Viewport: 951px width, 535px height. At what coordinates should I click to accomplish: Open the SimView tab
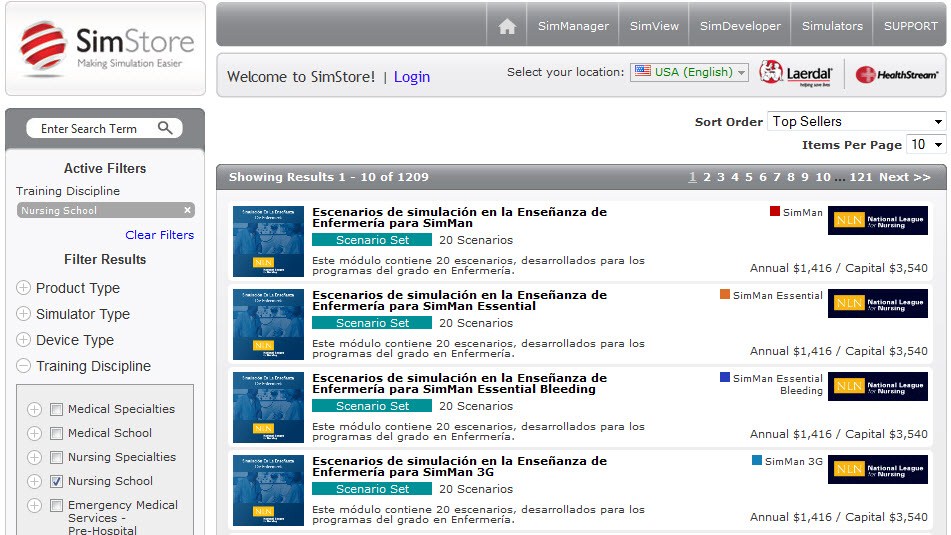click(654, 26)
